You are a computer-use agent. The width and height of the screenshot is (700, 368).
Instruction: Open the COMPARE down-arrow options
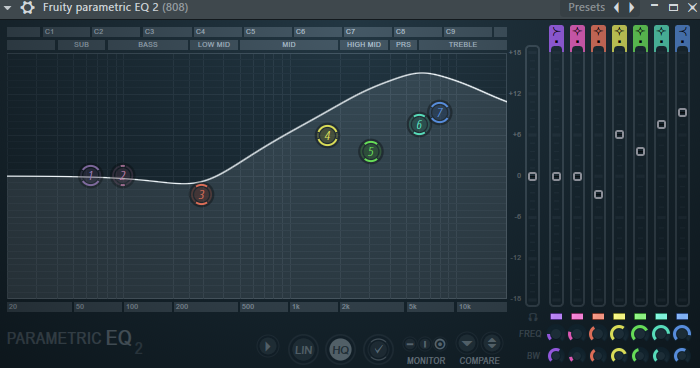pos(467,344)
